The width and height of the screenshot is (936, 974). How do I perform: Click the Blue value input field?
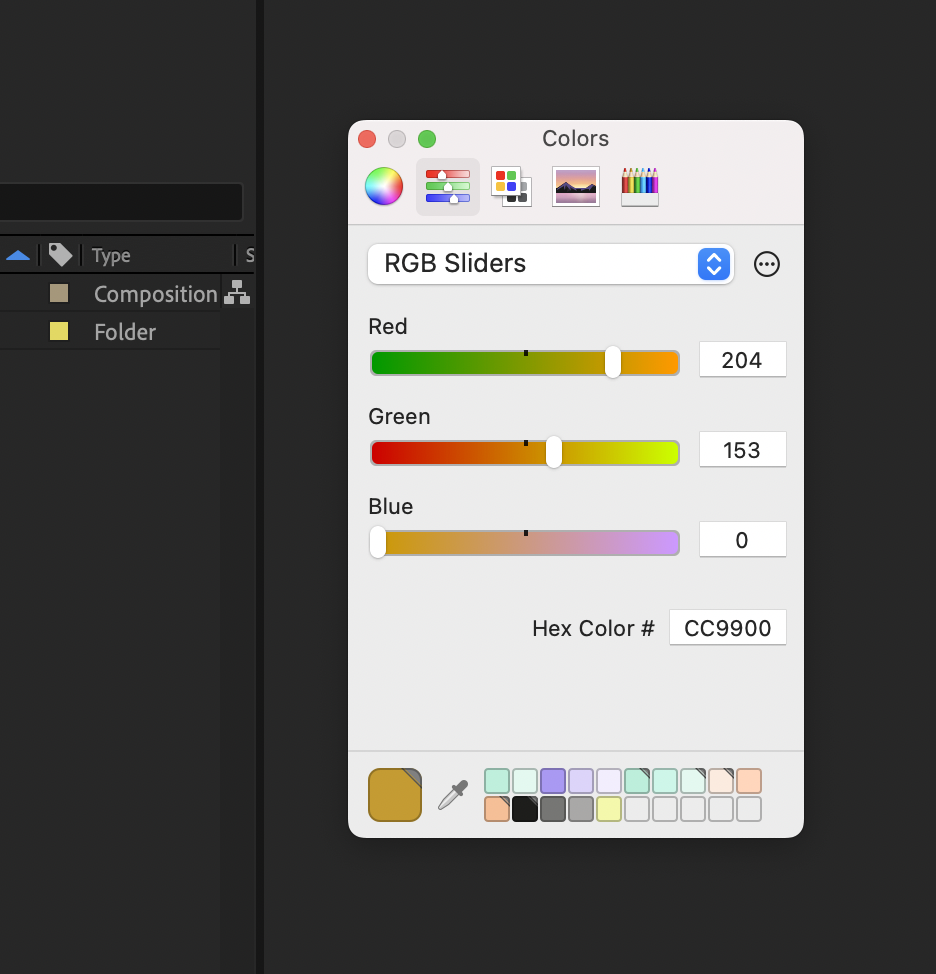[742, 539]
